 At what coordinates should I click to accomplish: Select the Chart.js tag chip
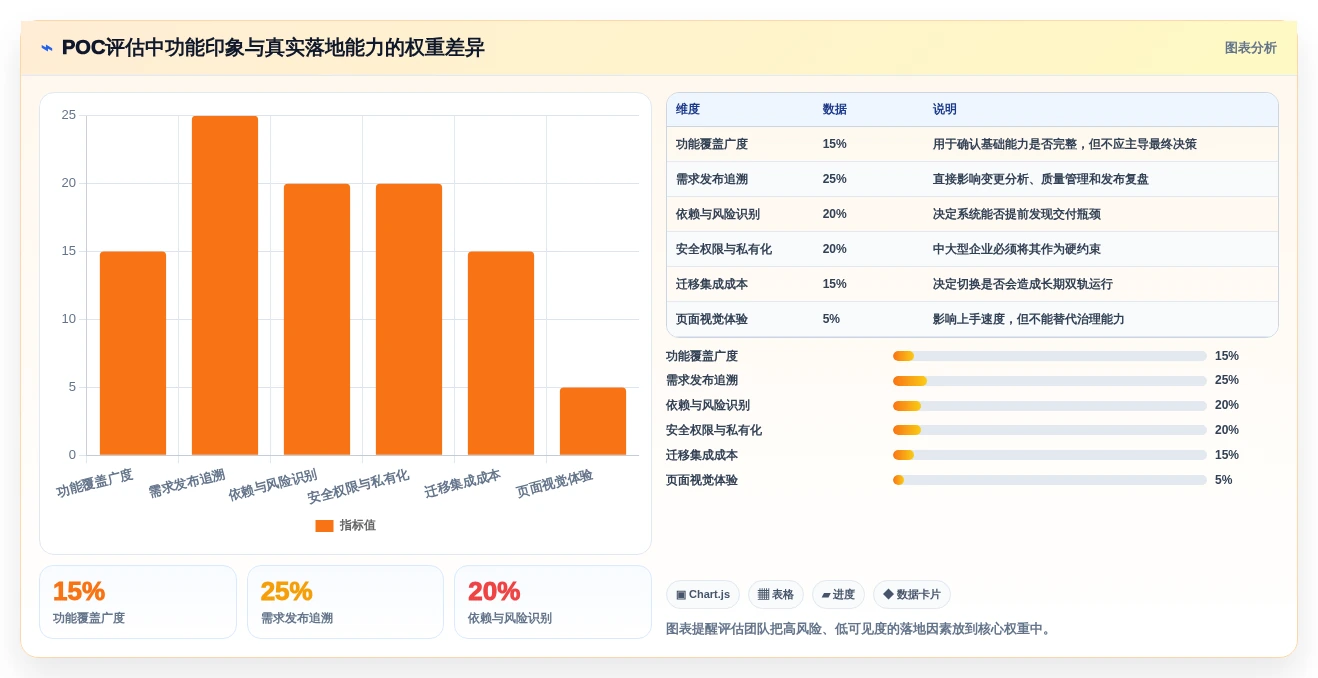703,594
